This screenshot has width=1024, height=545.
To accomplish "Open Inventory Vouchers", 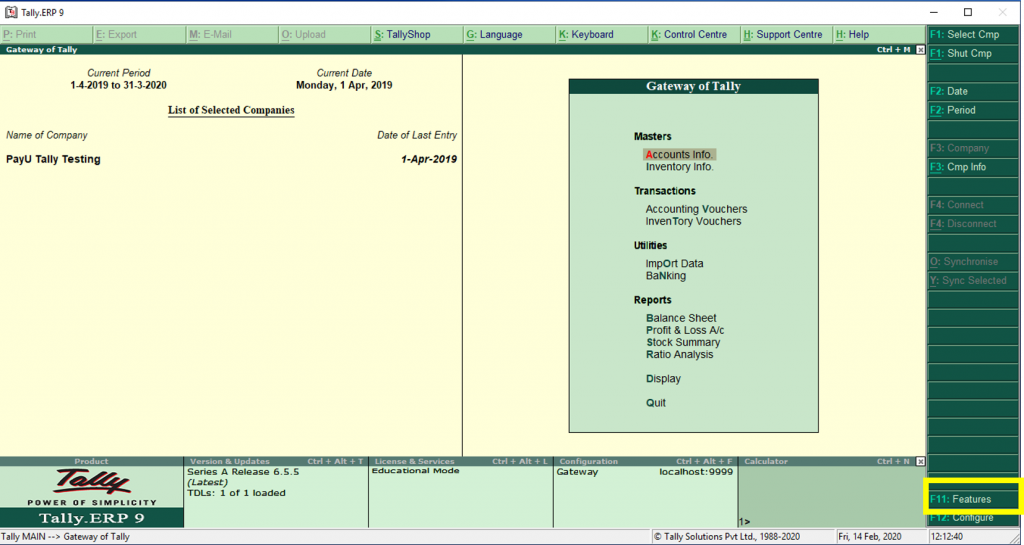I will pos(694,222).
